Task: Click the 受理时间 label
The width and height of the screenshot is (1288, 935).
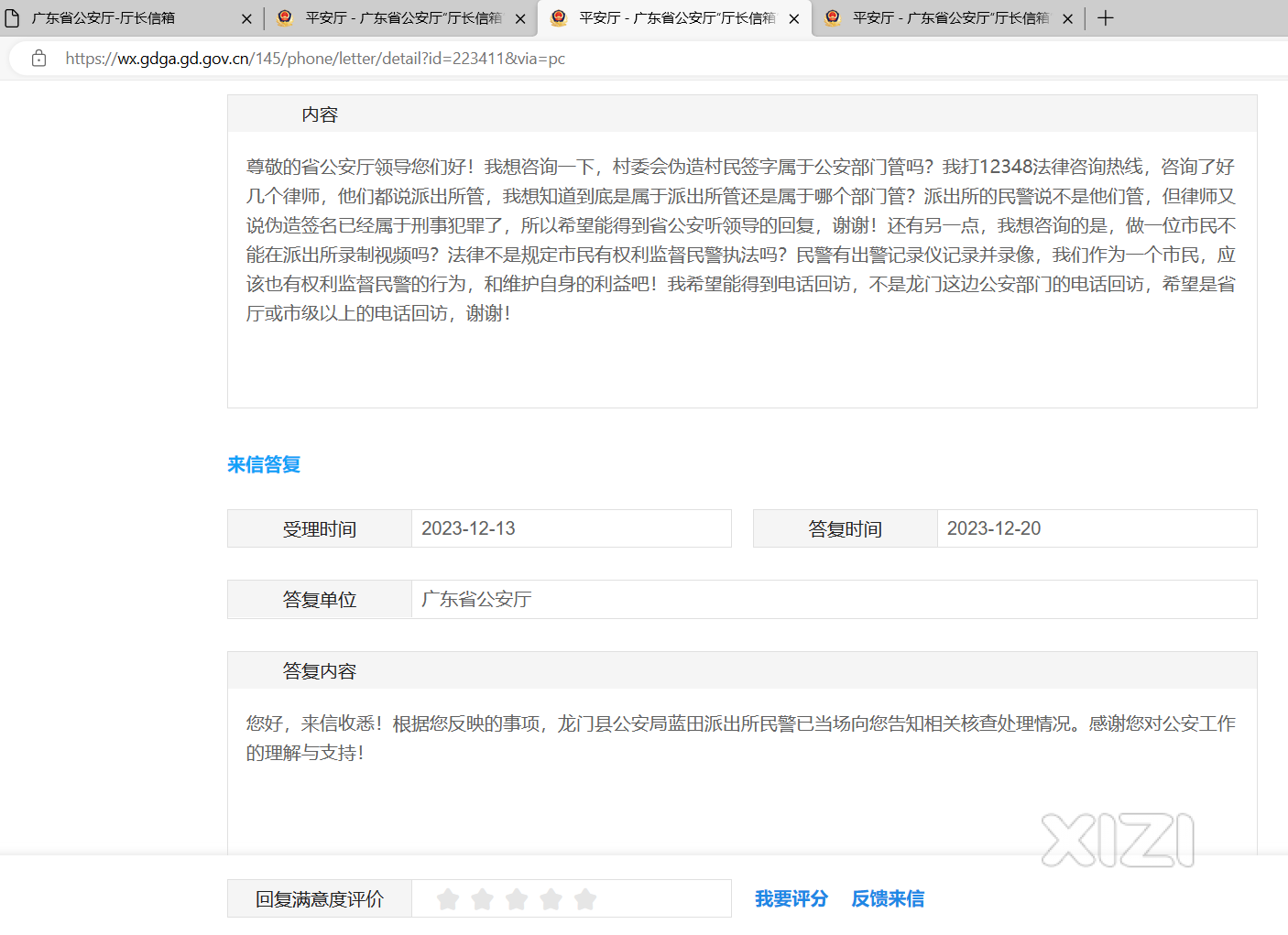Action: tap(320, 529)
